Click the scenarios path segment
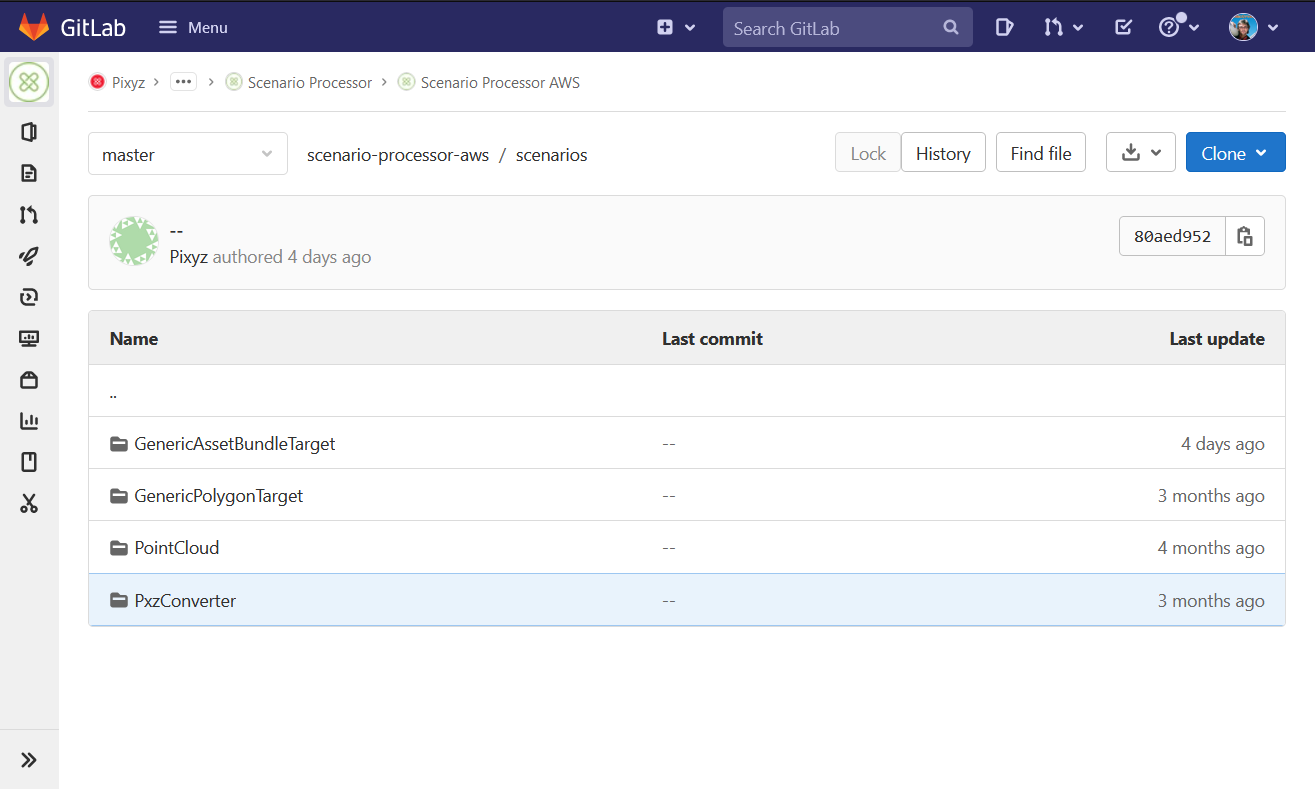Screen dimensions: 1315x789 [552, 154]
